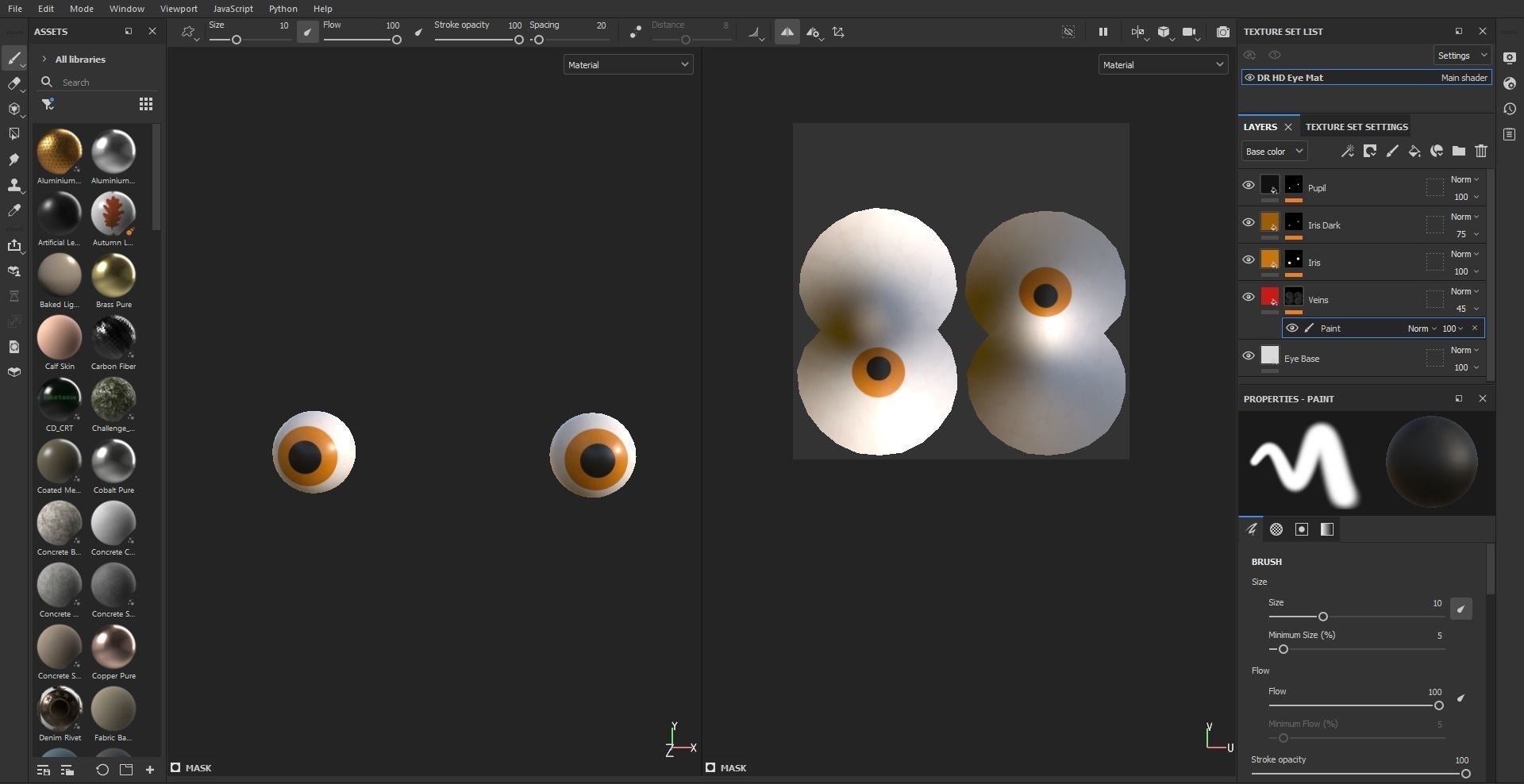Select the Carbon Fiber material thumbnail
The image size is (1524, 784).
[114, 337]
